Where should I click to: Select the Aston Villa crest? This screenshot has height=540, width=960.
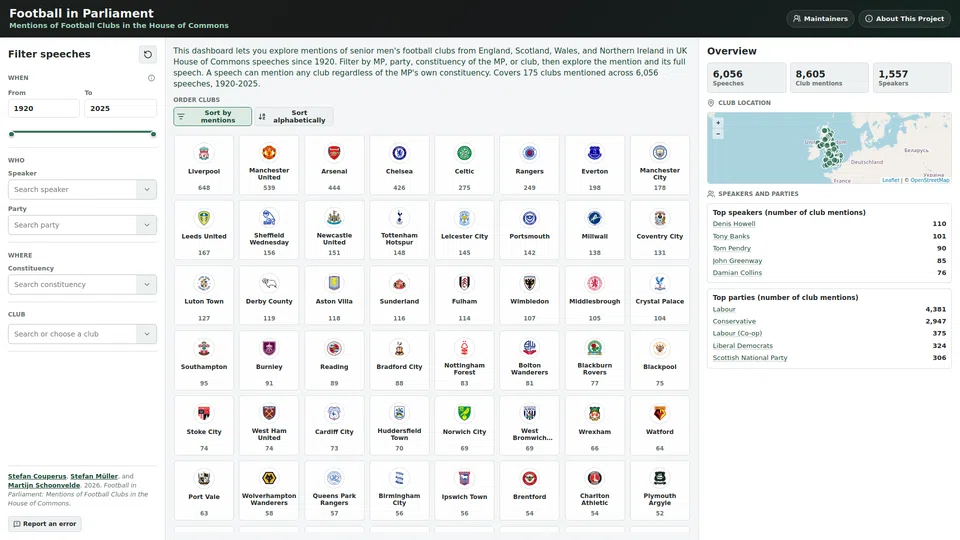[x=334, y=283]
